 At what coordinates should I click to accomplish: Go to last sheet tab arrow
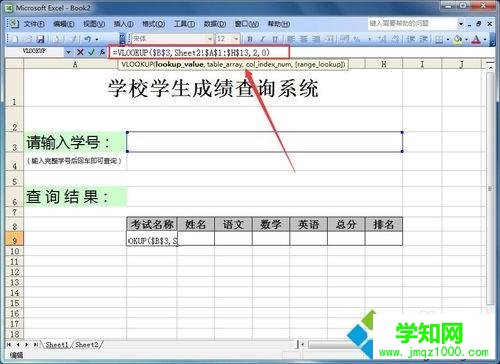(x=35, y=344)
